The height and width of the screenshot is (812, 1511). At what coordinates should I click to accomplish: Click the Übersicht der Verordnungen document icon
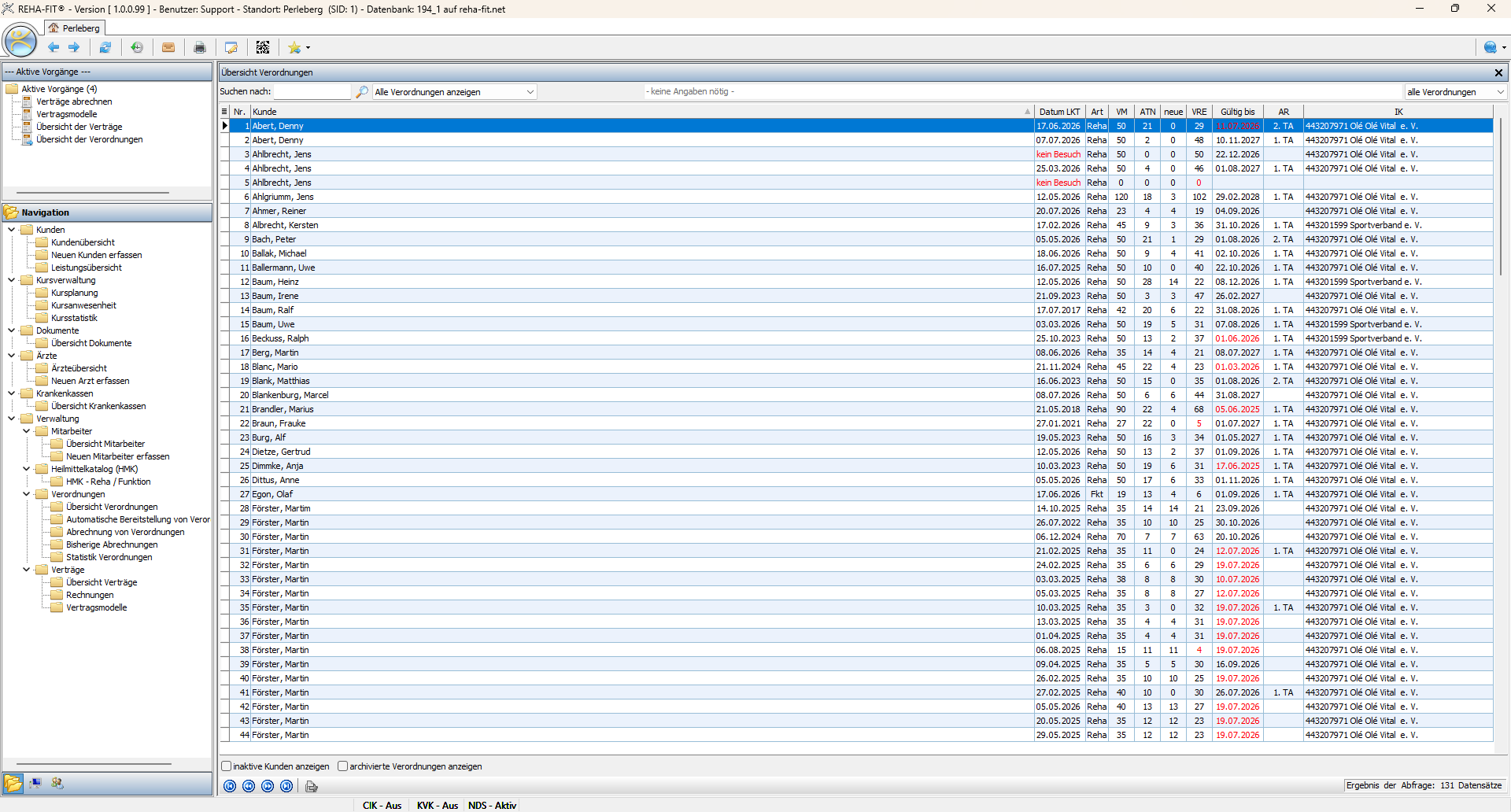click(28, 139)
